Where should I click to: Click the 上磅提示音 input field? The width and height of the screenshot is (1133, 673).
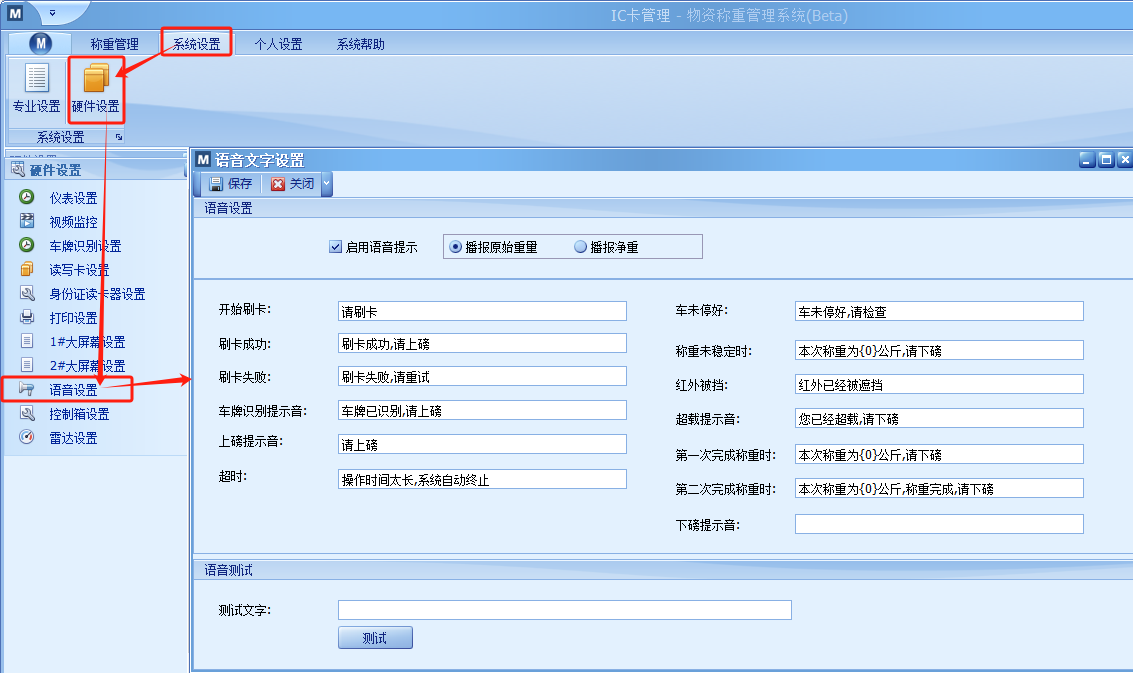click(x=482, y=445)
